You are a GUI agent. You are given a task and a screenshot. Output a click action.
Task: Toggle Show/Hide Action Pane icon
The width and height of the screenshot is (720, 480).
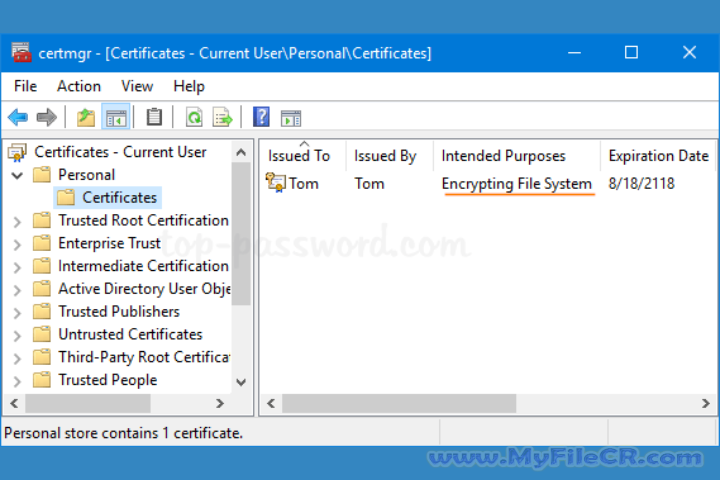coord(291,118)
